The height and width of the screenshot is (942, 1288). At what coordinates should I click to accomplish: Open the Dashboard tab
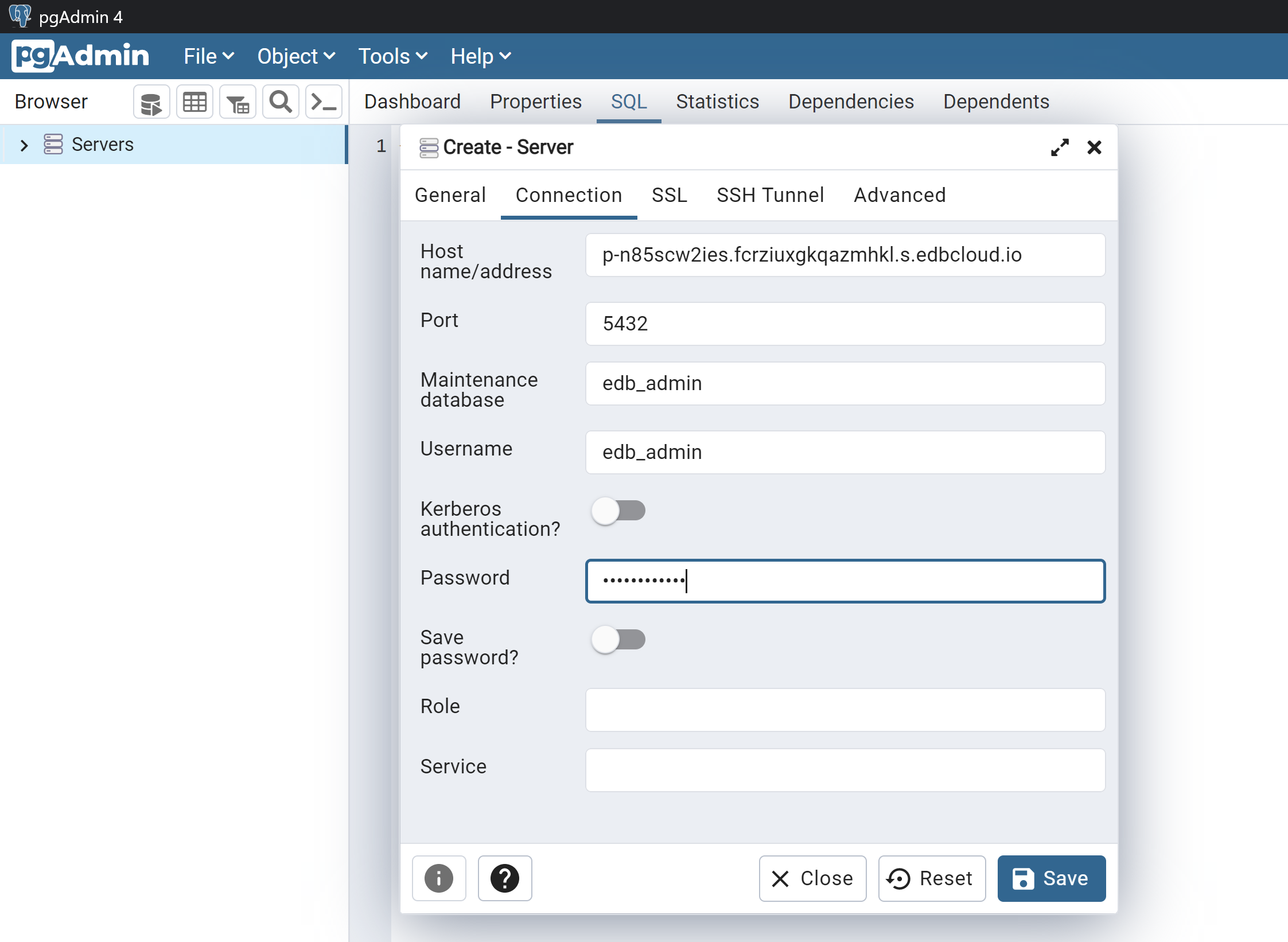pyautogui.click(x=413, y=102)
